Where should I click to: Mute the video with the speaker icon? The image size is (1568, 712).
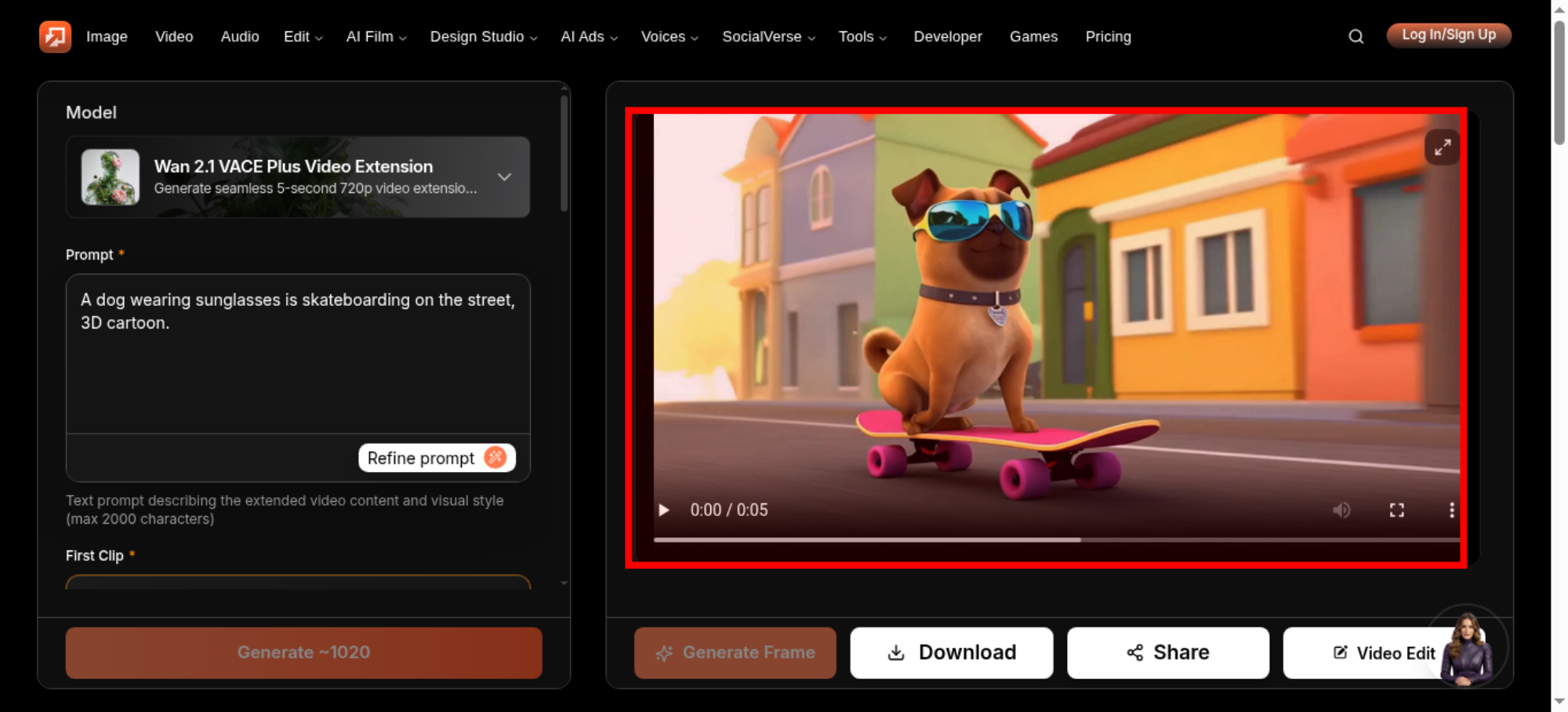coord(1341,510)
